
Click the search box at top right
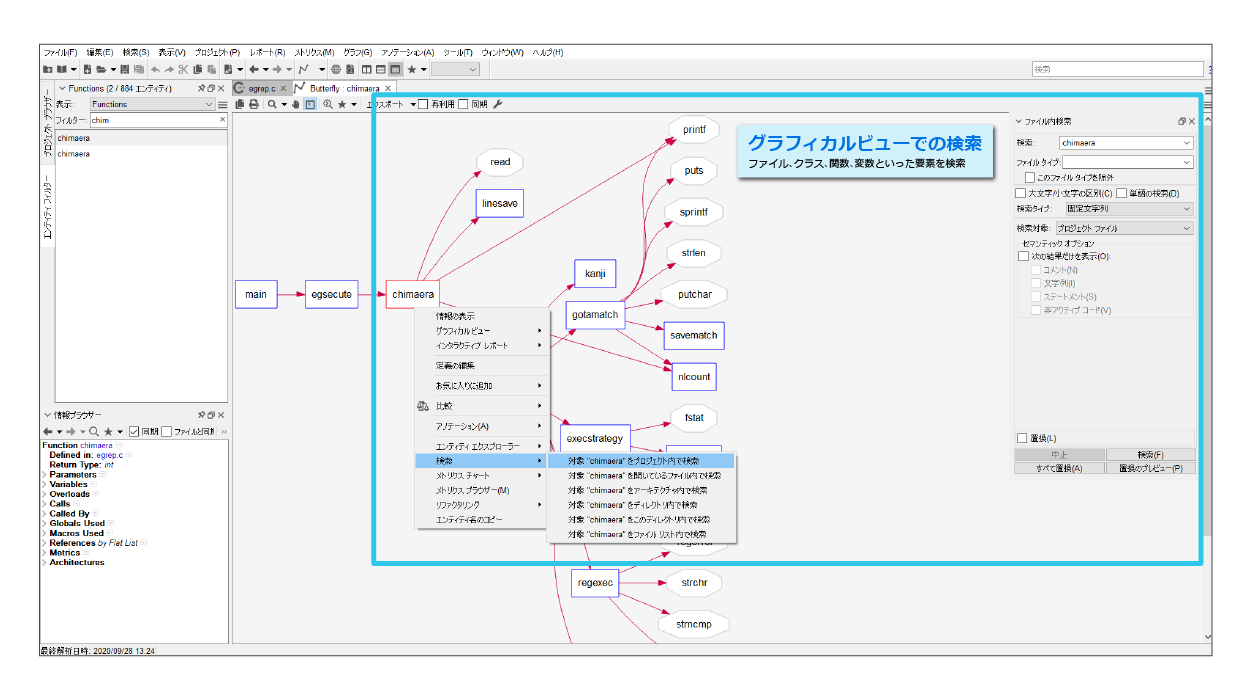pyautogui.click(x=1117, y=69)
